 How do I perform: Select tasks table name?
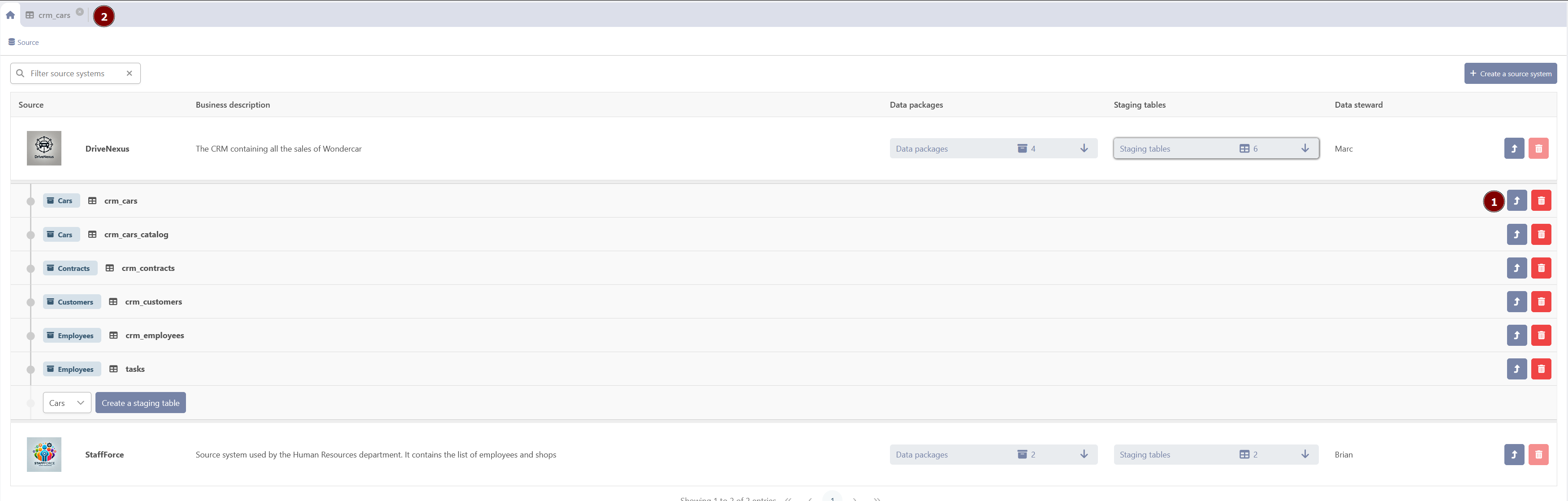pyautogui.click(x=135, y=368)
